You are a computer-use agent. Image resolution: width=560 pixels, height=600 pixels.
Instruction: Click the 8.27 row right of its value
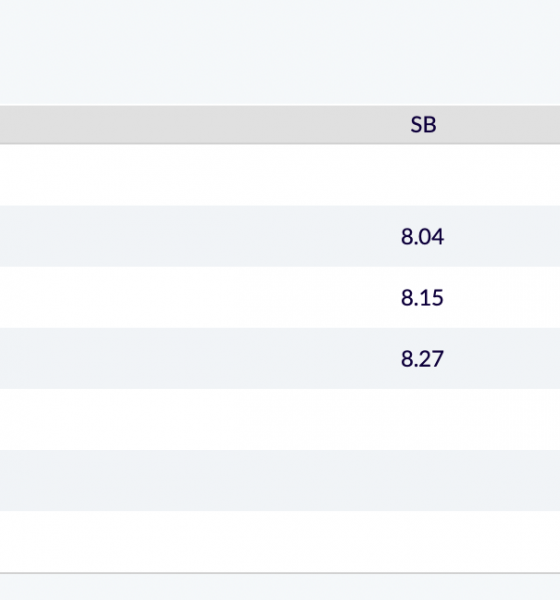[502, 359]
